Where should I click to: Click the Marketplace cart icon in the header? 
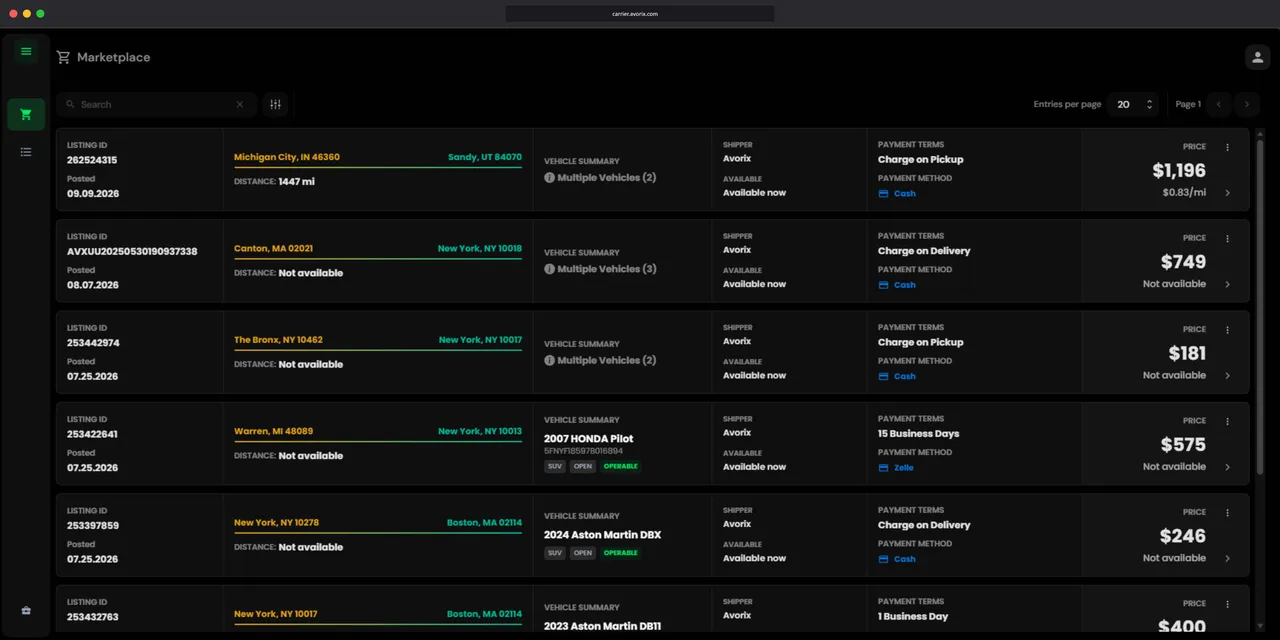64,57
